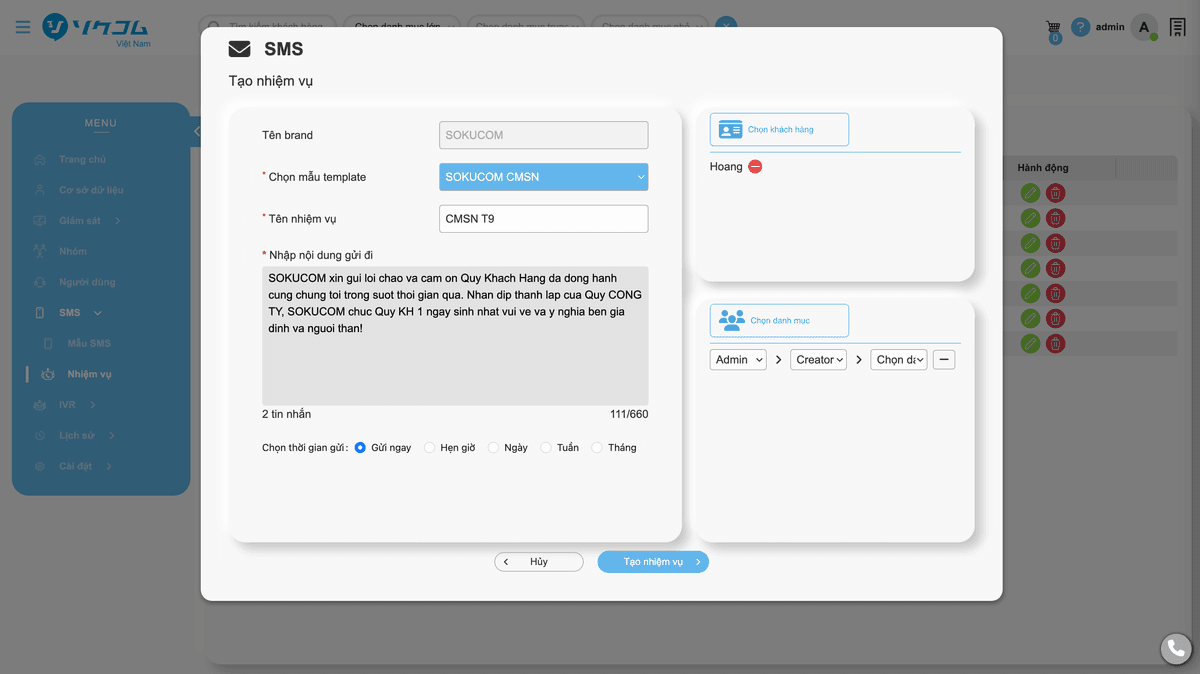The height and width of the screenshot is (674, 1200).
Task: Click the red delete icon in first table row
Action: tap(1055, 193)
